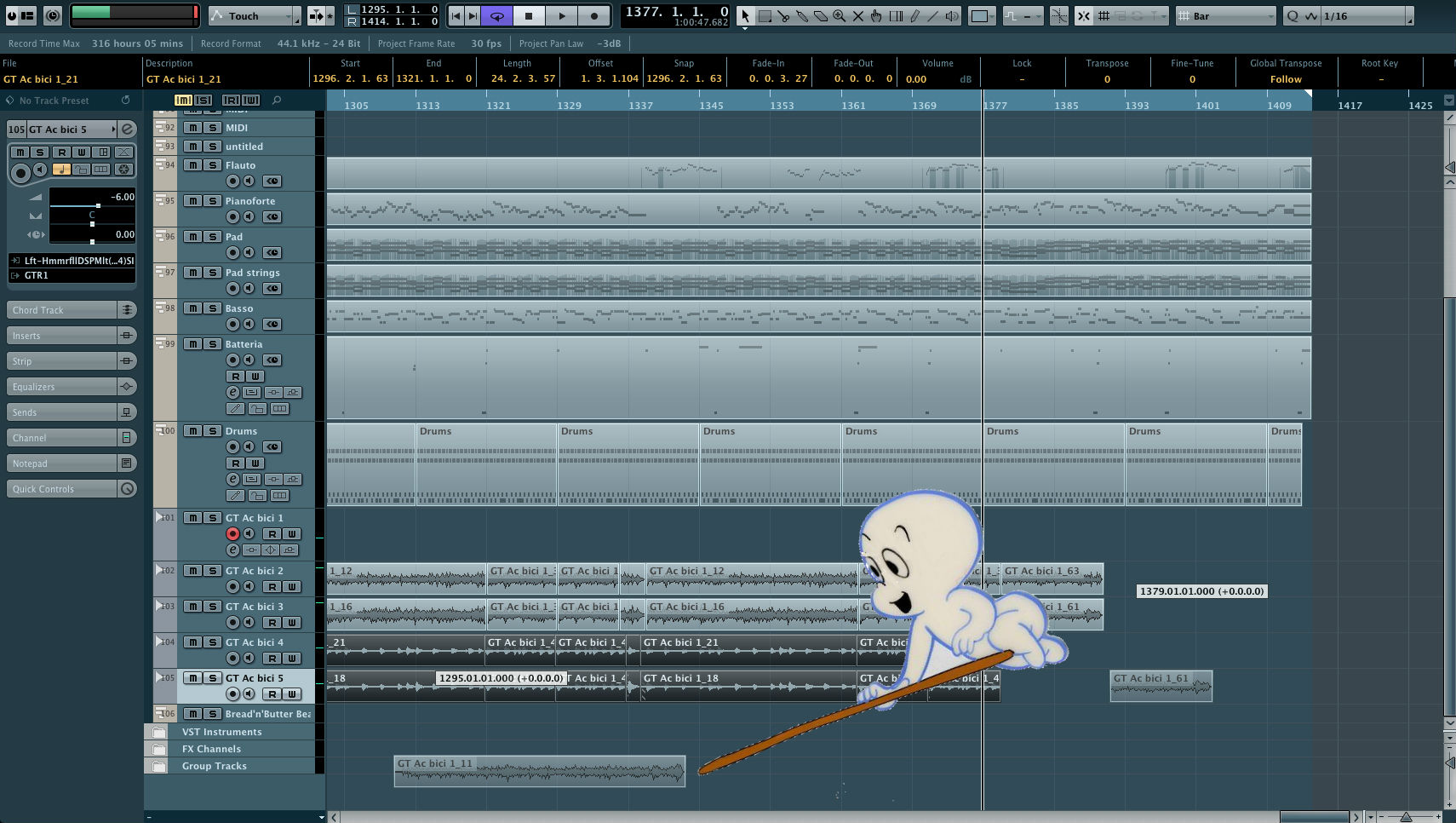1456x823 pixels.
Task: Go to previous marker on transport
Action: (456, 15)
